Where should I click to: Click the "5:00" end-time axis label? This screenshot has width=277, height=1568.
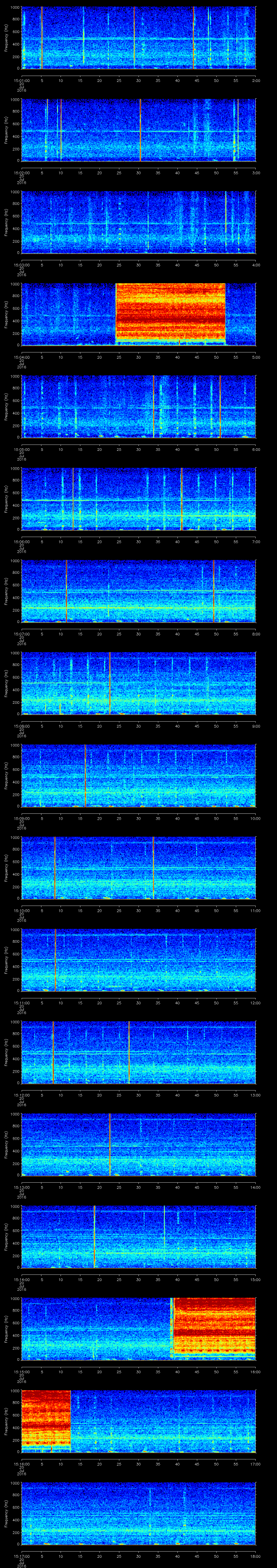[256, 357]
